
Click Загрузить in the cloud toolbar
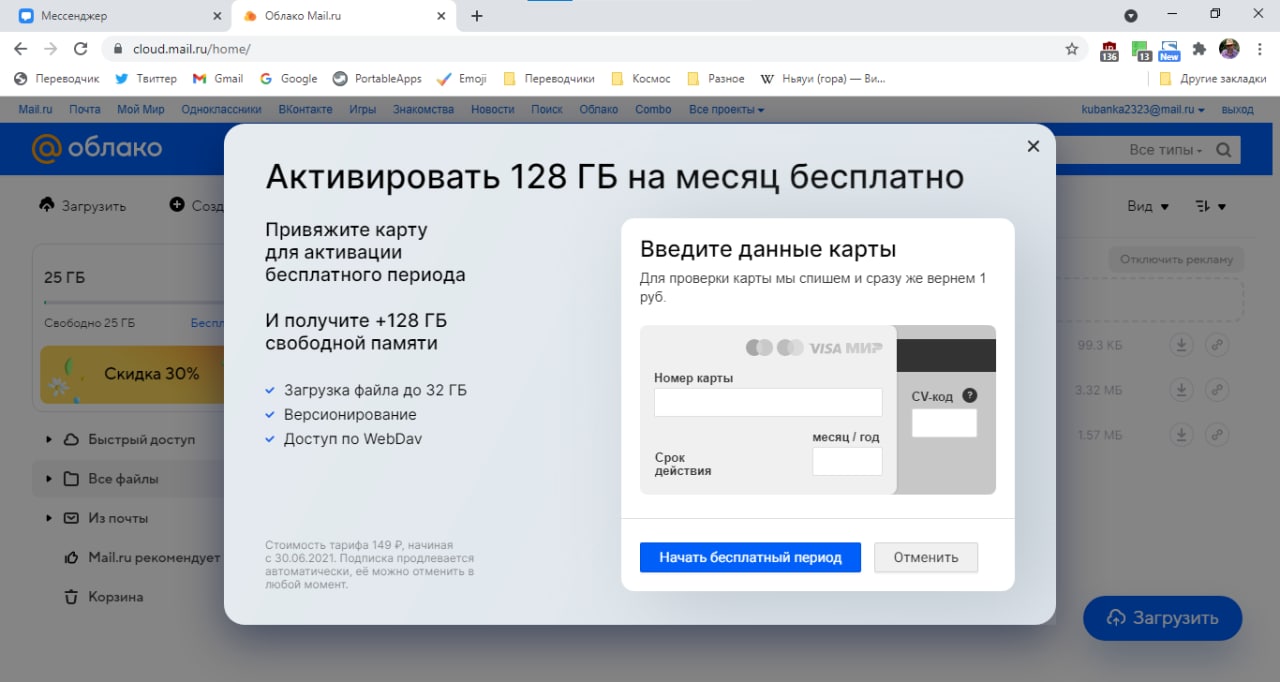pos(83,205)
